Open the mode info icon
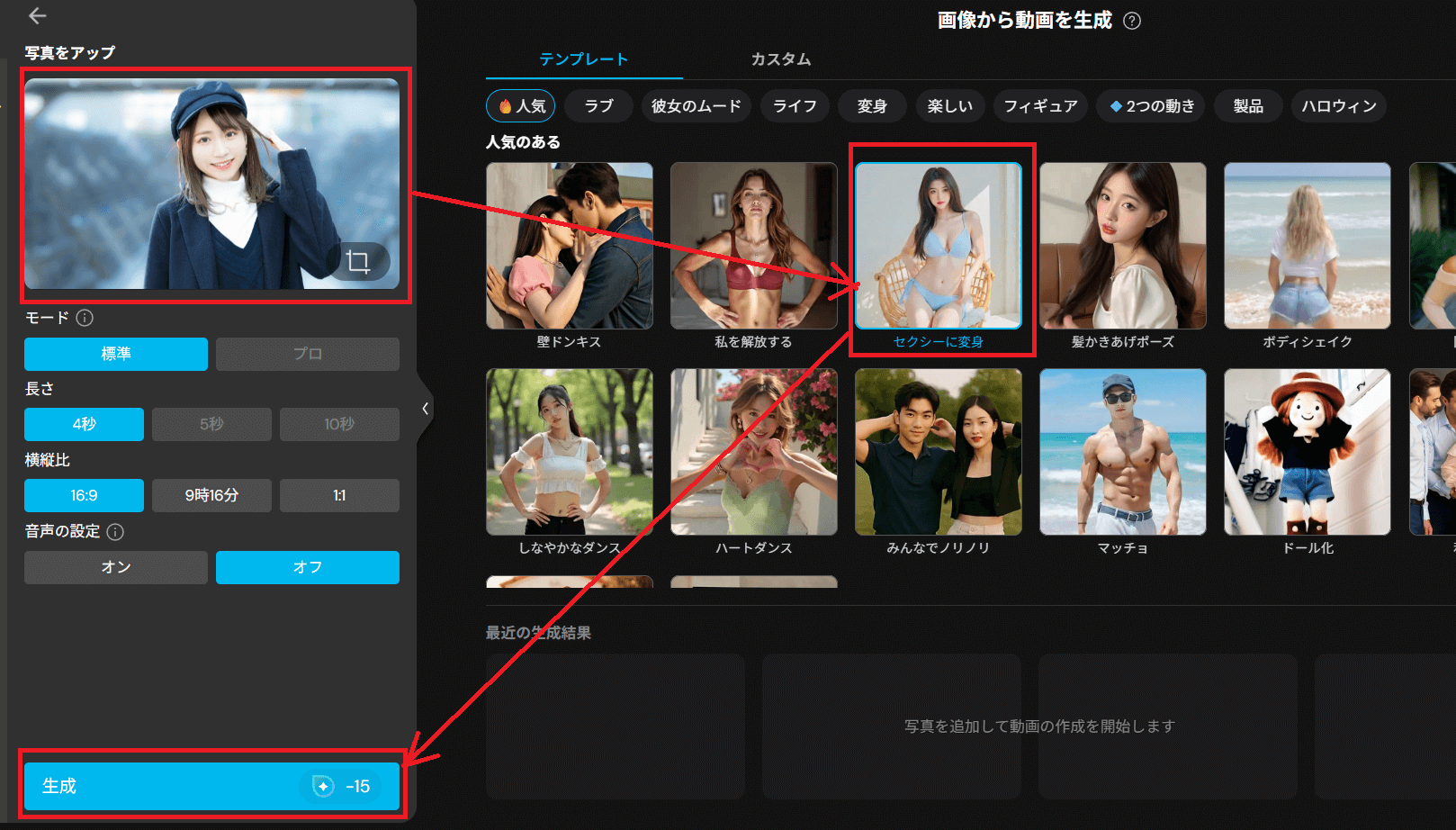The height and width of the screenshot is (830, 1456). [85, 318]
